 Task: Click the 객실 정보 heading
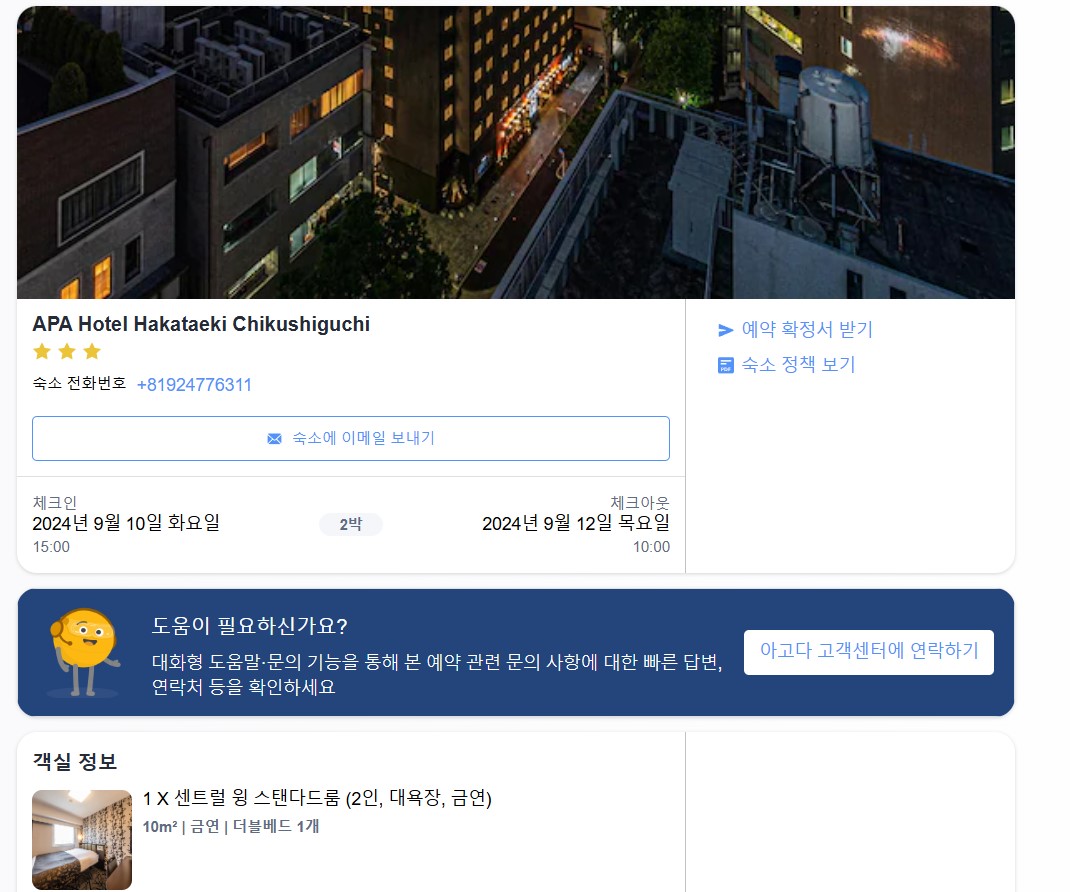[75, 762]
